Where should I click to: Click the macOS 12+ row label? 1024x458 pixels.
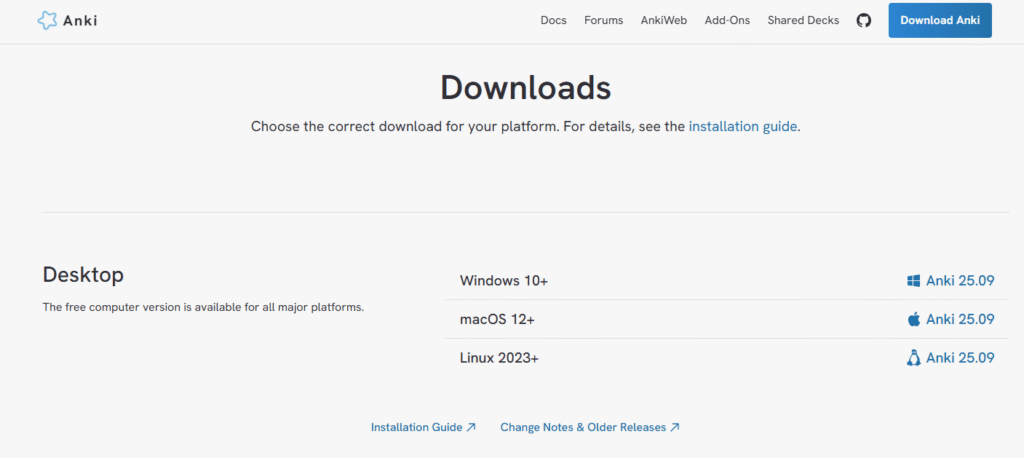(x=497, y=319)
